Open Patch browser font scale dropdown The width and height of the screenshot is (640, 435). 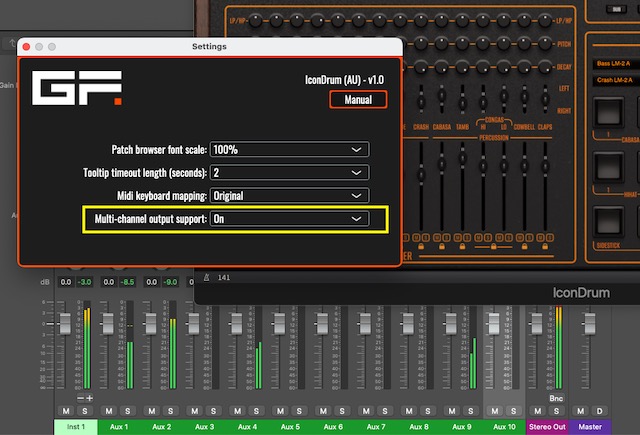(x=289, y=149)
